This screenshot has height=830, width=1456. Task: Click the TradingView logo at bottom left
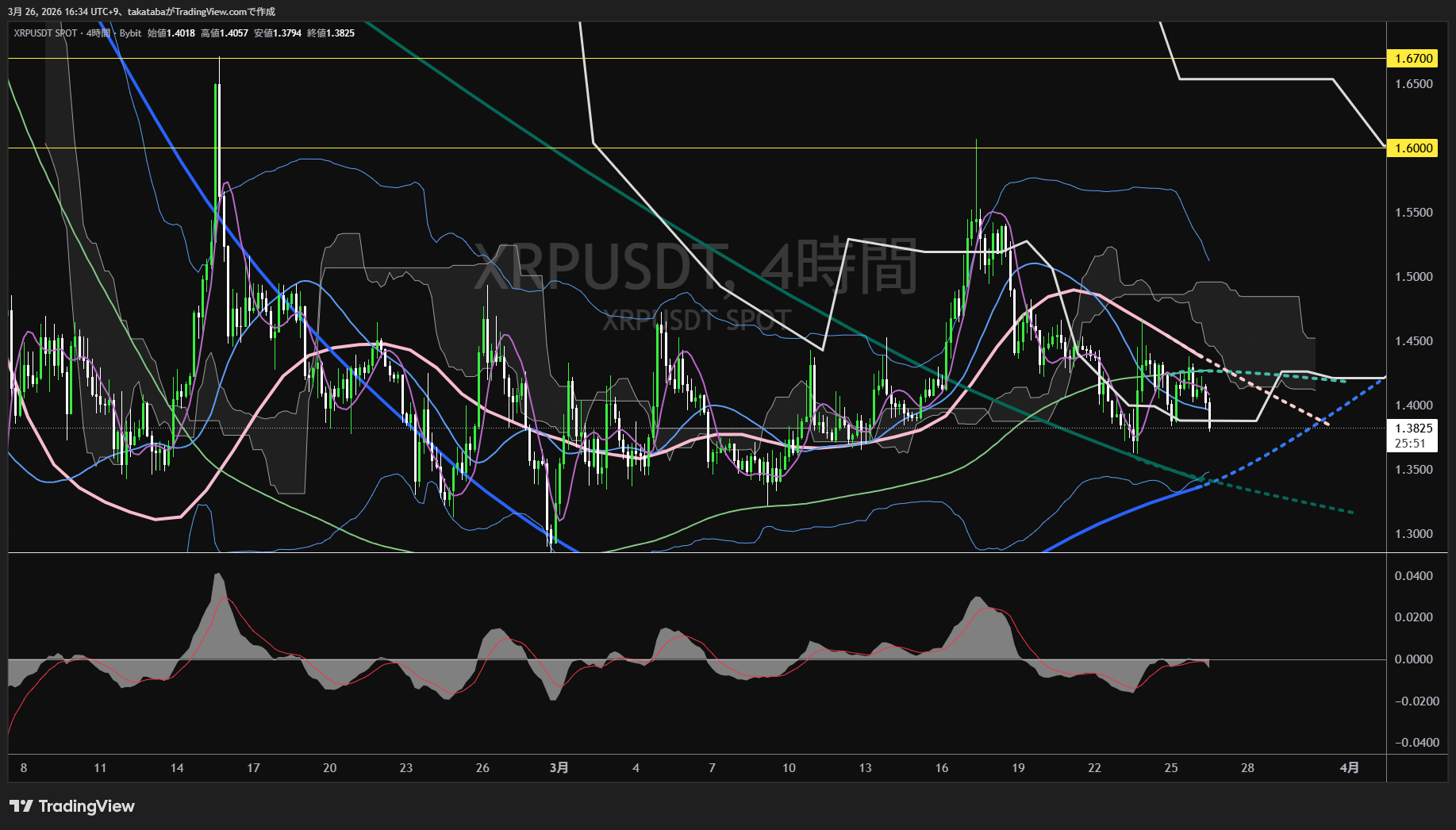72,806
